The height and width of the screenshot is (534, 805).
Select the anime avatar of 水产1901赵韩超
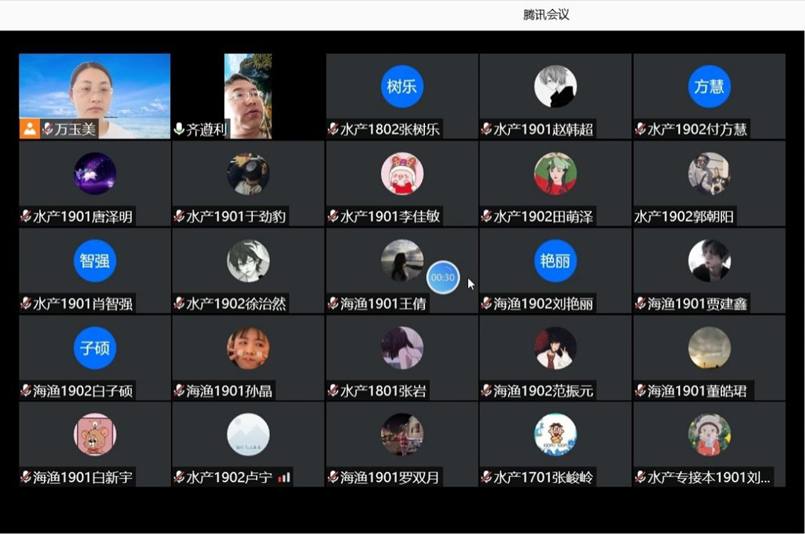(x=555, y=86)
